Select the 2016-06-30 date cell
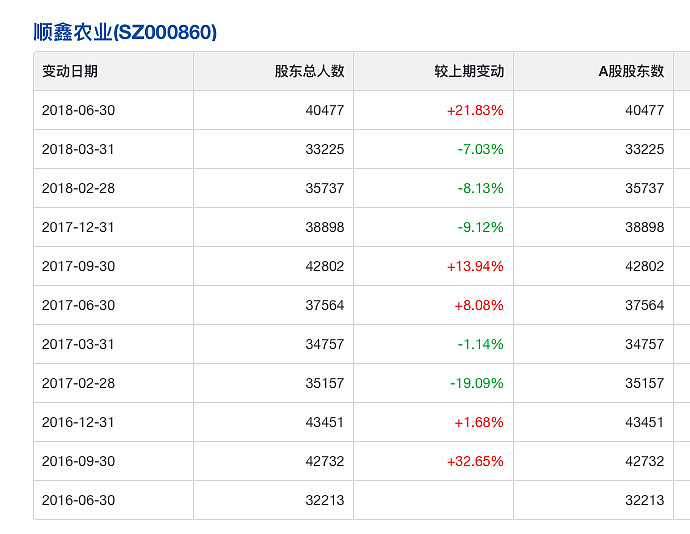The image size is (690, 534). pos(78,500)
